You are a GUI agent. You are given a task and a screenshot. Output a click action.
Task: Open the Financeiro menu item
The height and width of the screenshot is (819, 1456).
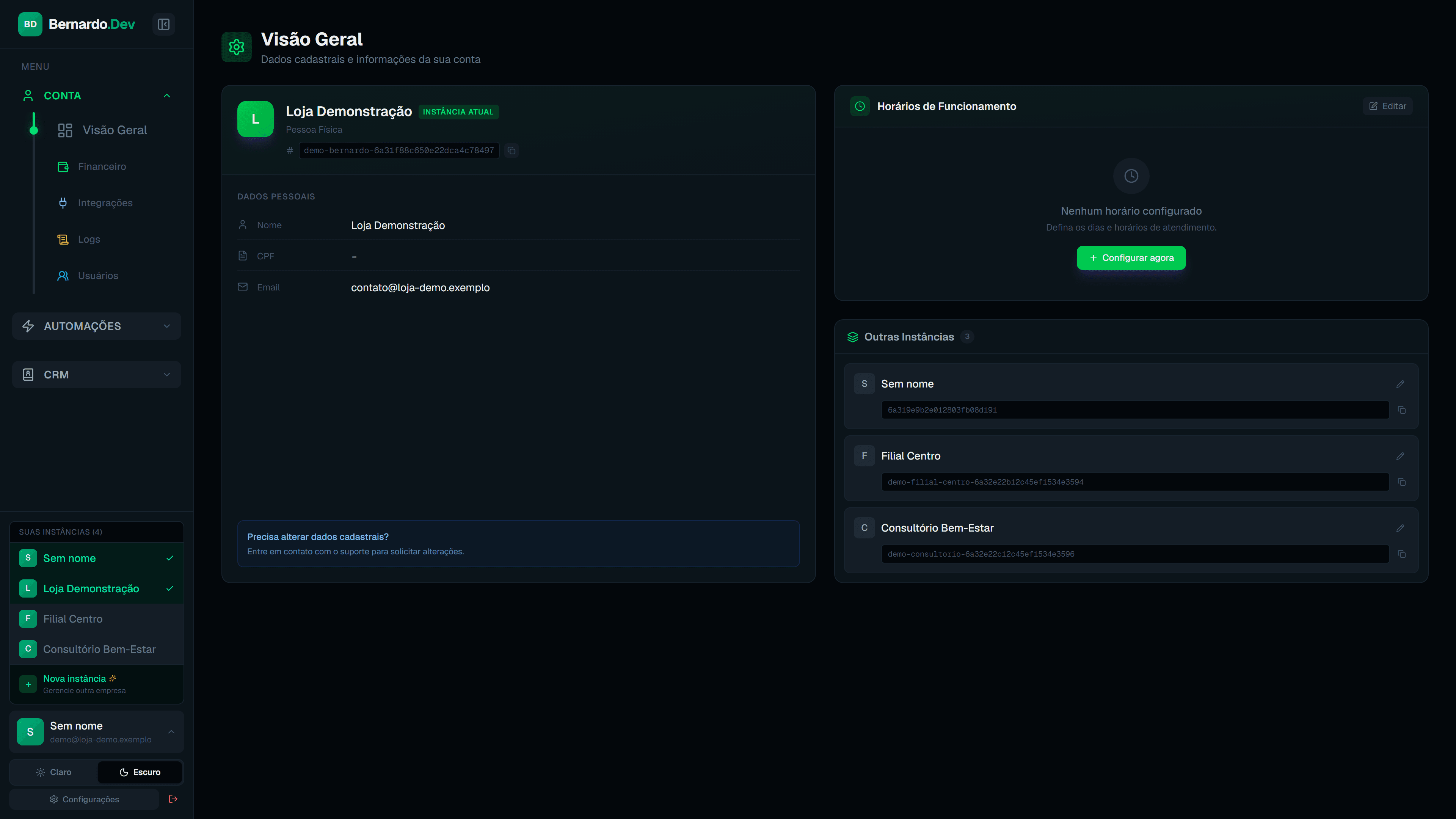point(102,166)
